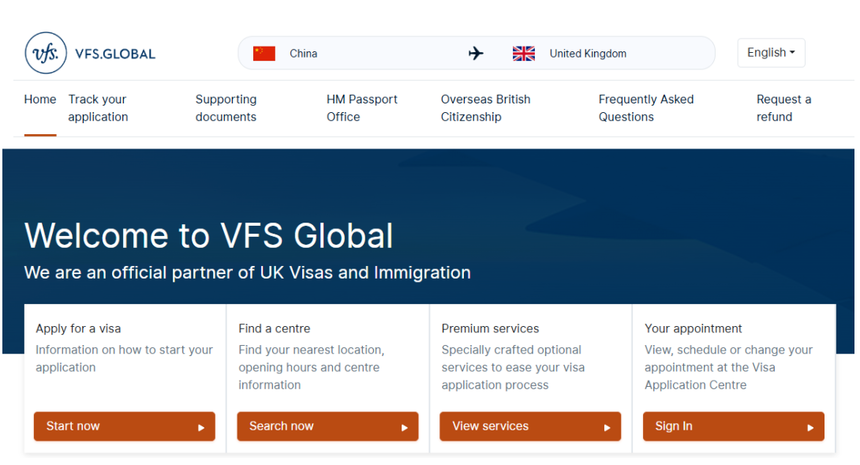Click the VFS Global logo
Screen dimensions: 860x465
point(90,53)
